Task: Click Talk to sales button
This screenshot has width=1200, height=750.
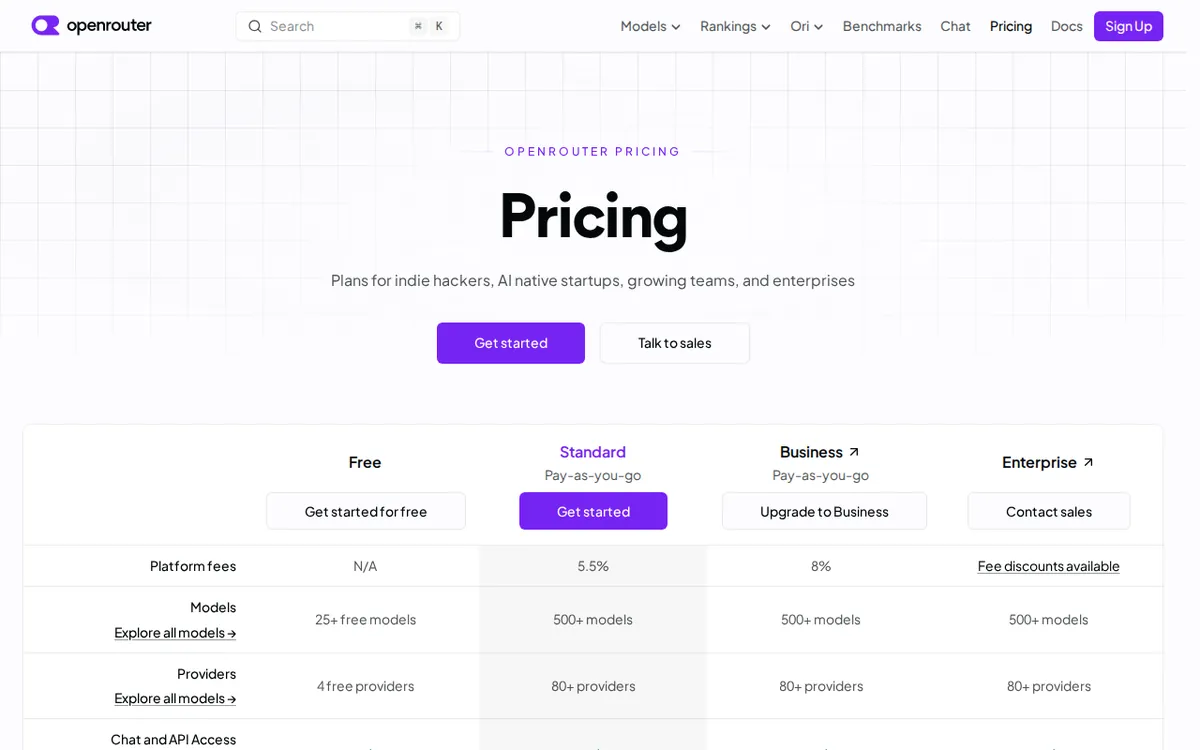Action: pos(675,343)
